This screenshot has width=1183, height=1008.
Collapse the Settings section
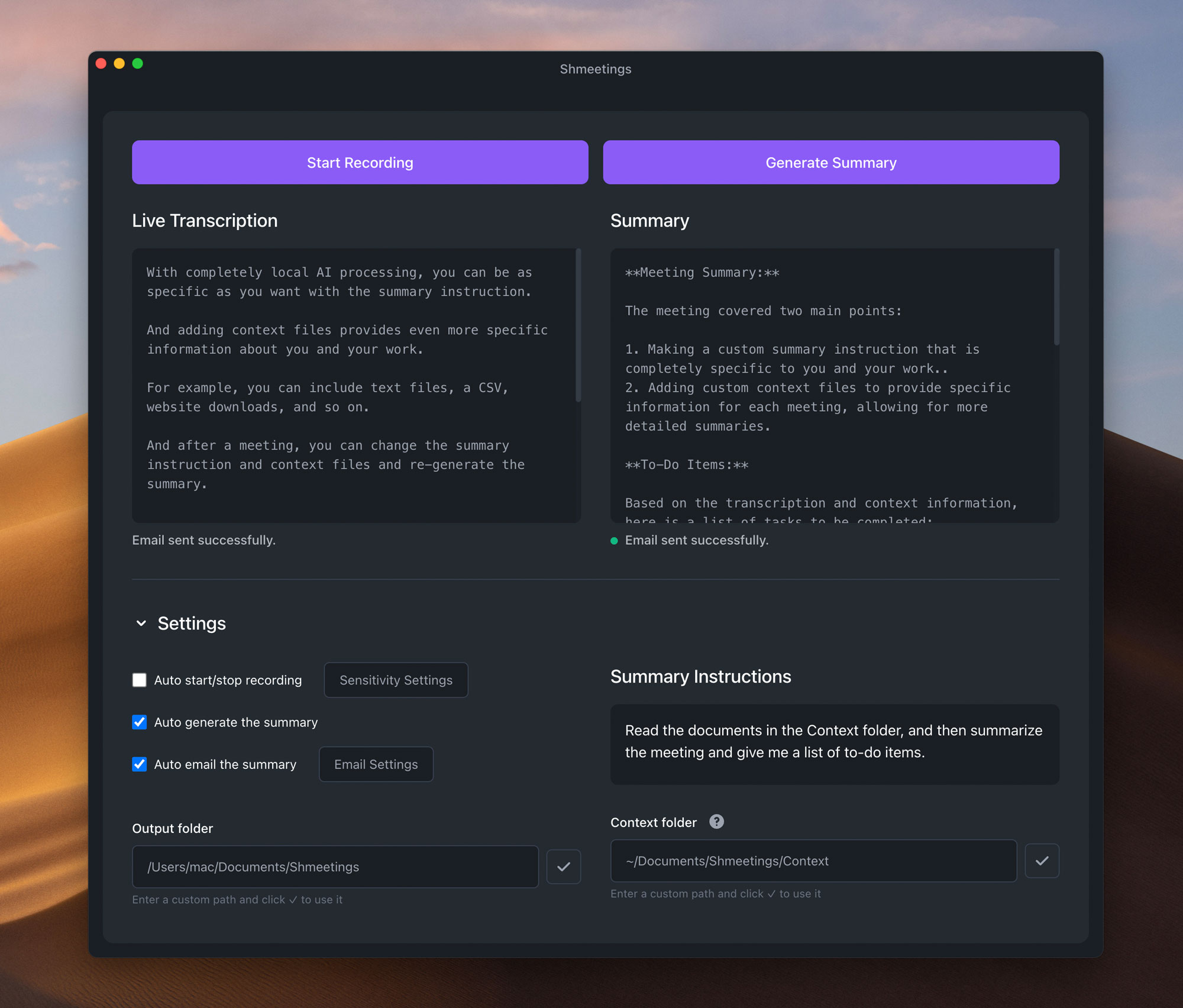tap(141, 623)
